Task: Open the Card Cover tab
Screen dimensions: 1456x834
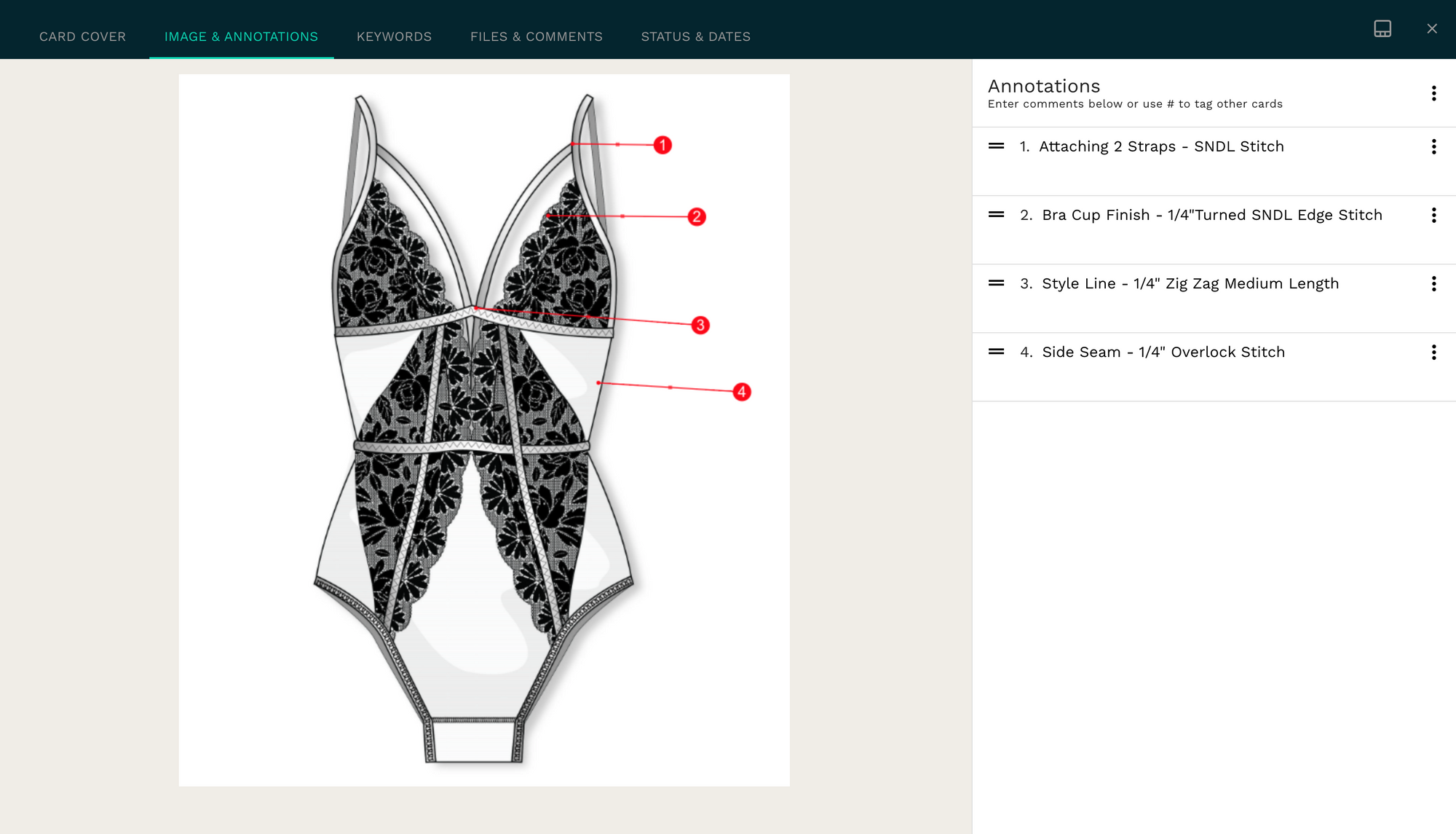Action: [x=82, y=36]
